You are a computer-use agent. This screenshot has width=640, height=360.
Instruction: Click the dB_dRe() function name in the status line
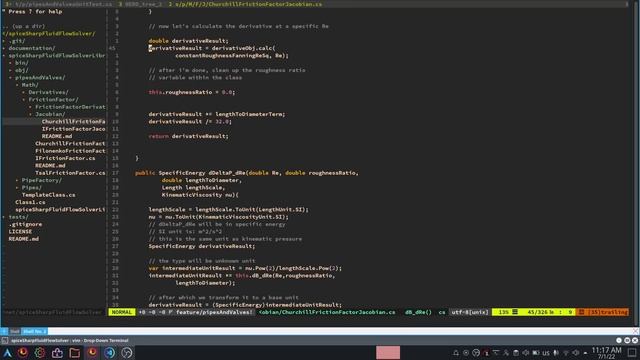click(418, 312)
